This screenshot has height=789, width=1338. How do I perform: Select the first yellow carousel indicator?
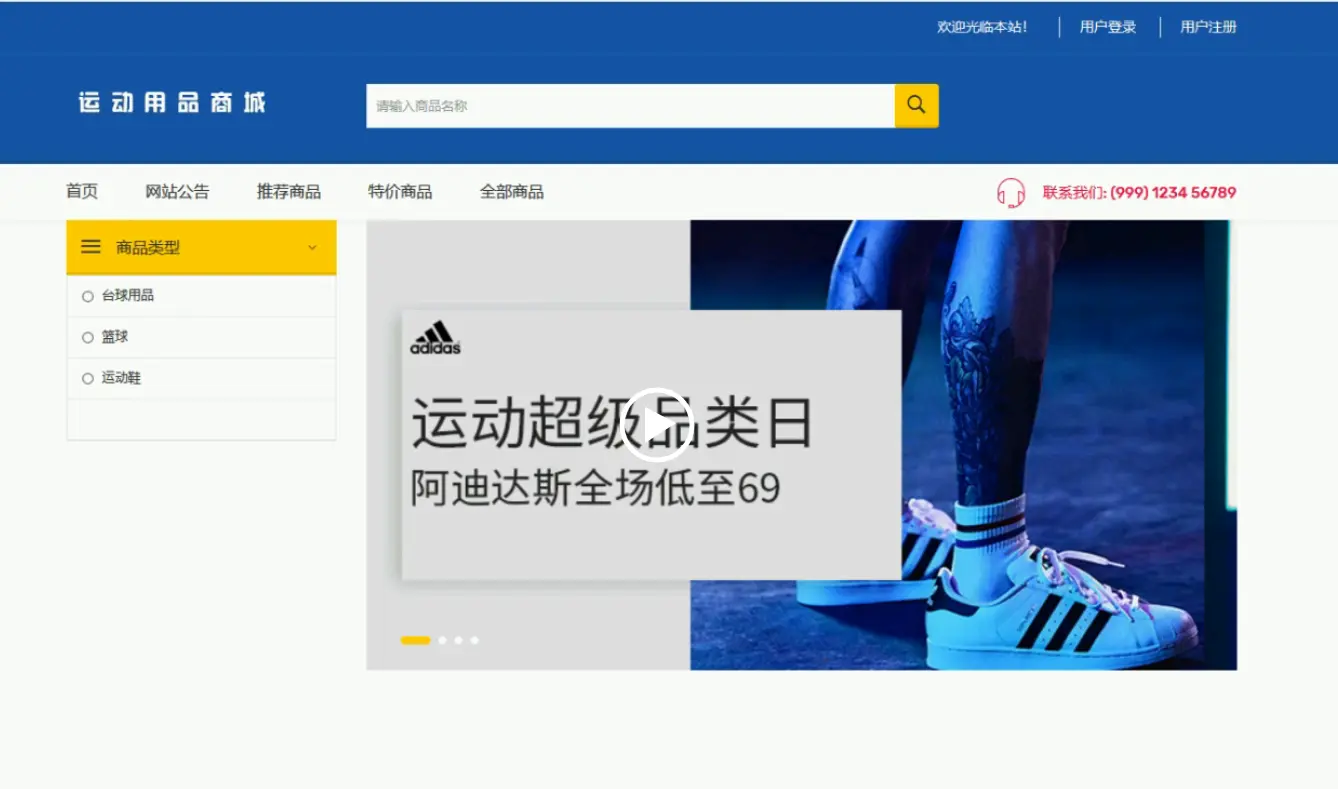(x=415, y=640)
